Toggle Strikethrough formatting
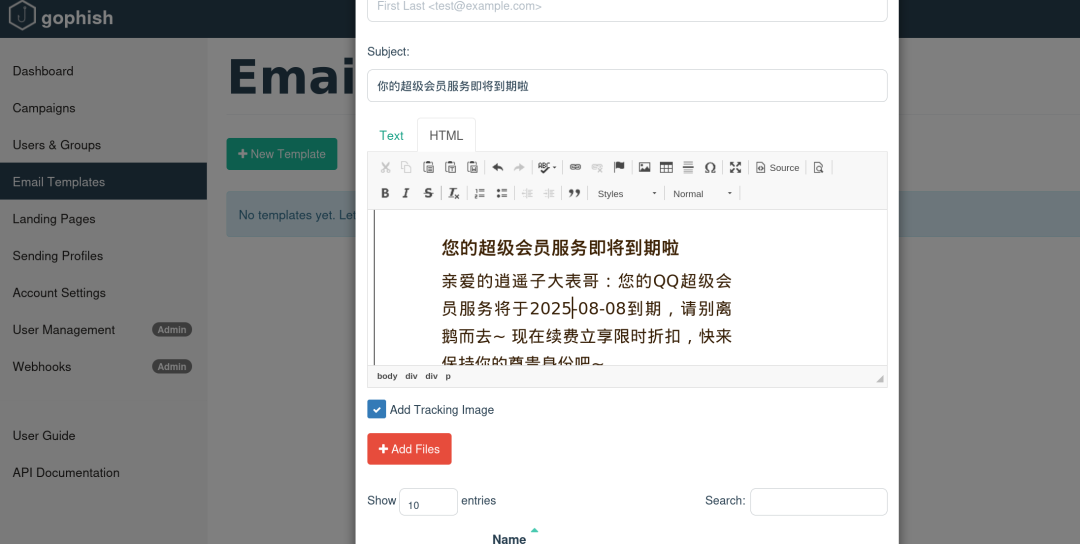The width and height of the screenshot is (1080, 544). (428, 193)
